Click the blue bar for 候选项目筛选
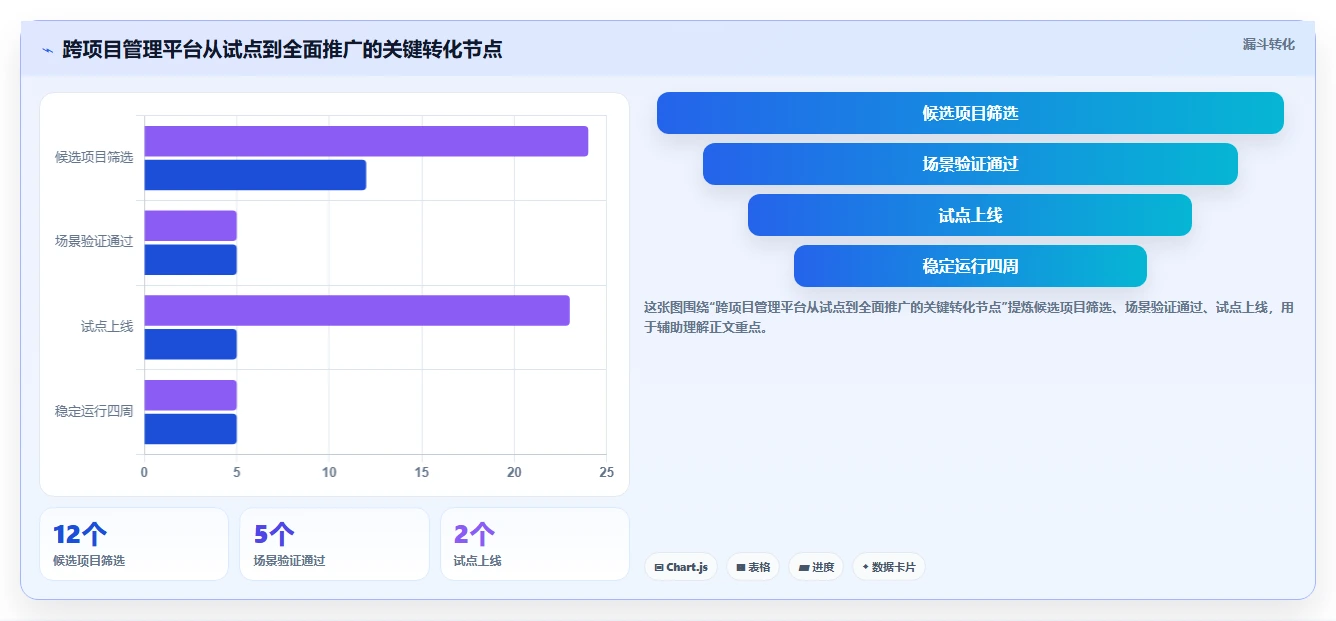This screenshot has height=621, width=1336. pyautogui.click(x=255, y=175)
